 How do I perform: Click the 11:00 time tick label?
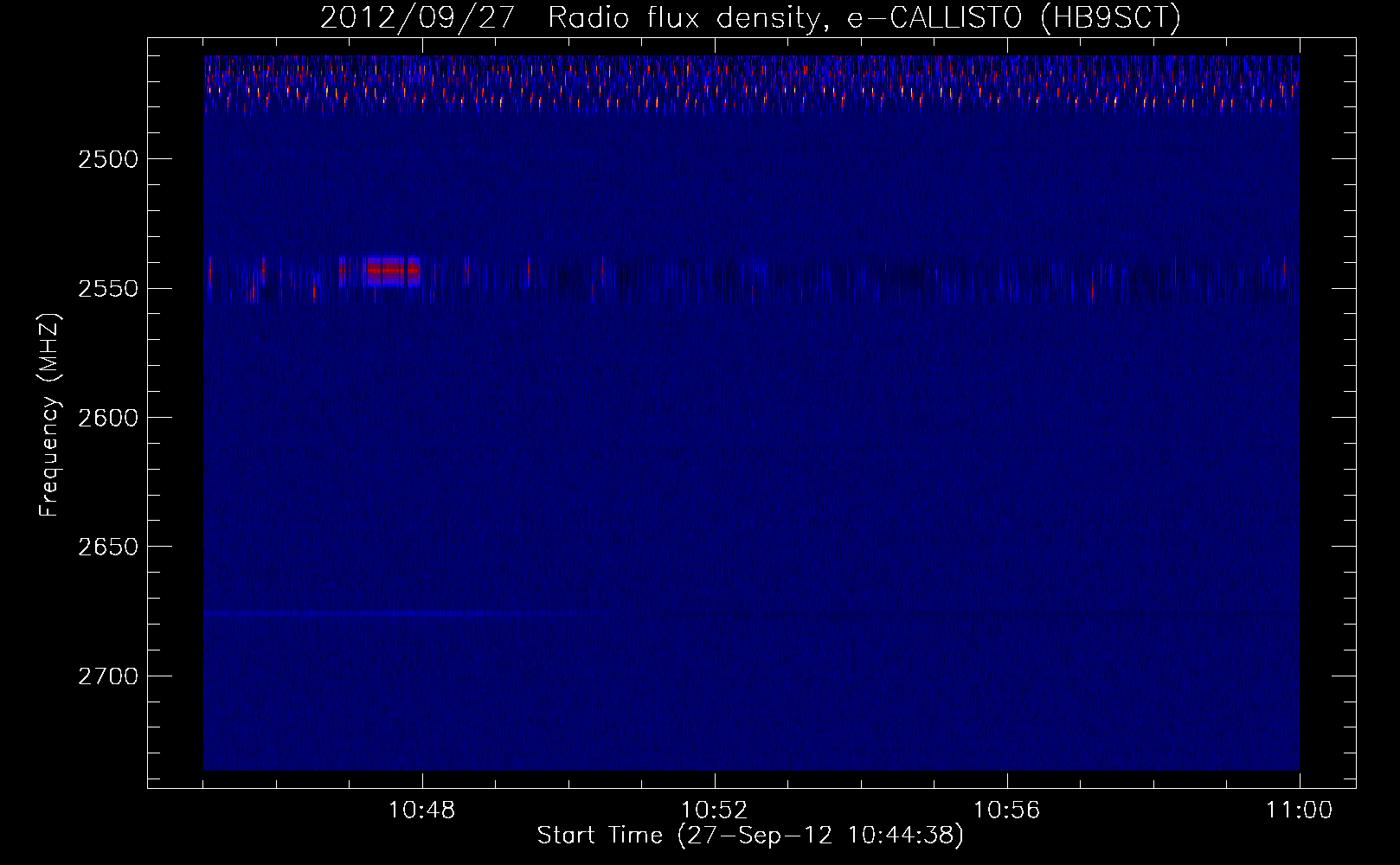[x=1300, y=811]
